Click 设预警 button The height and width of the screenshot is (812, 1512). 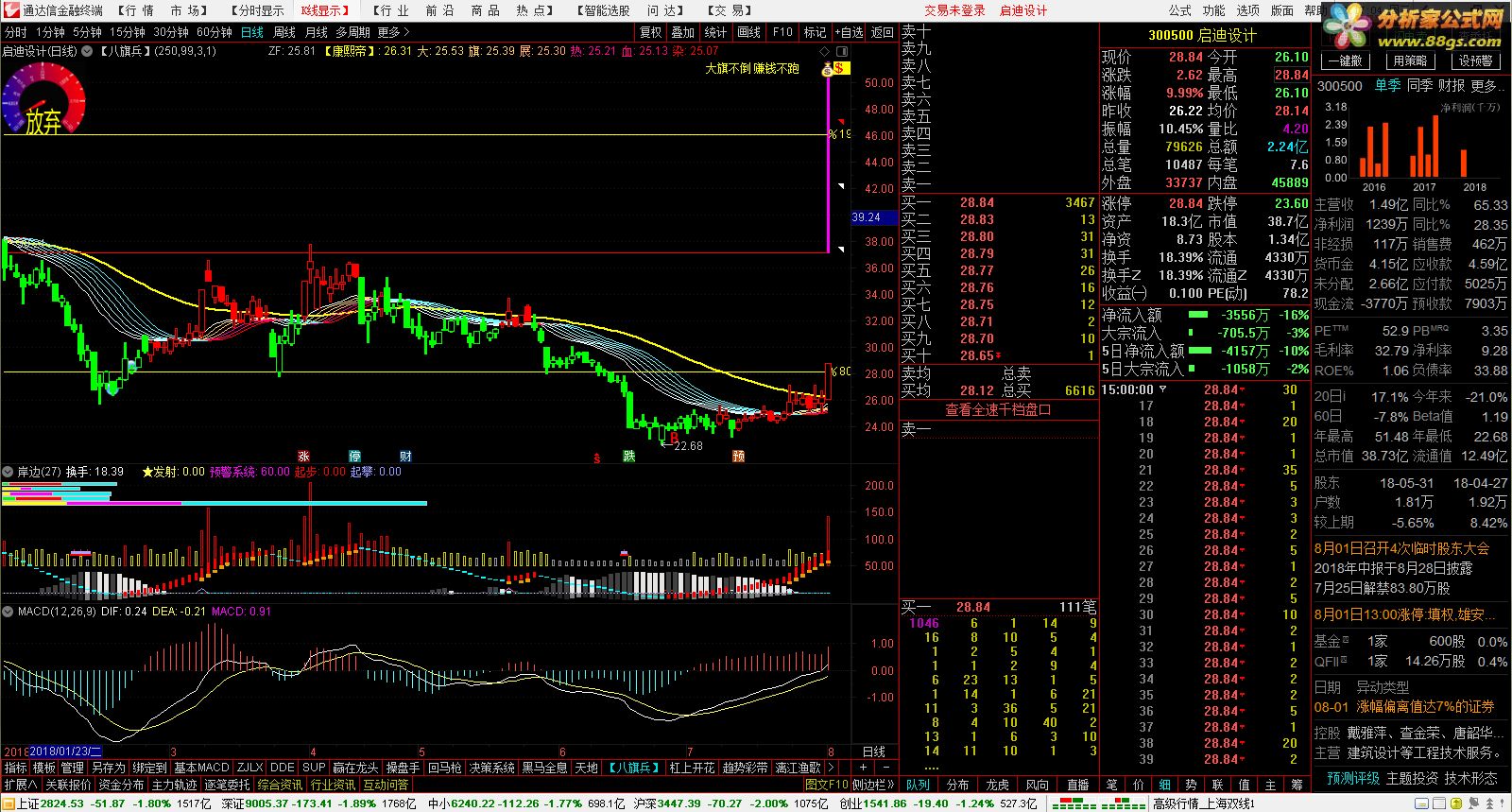point(1474,60)
